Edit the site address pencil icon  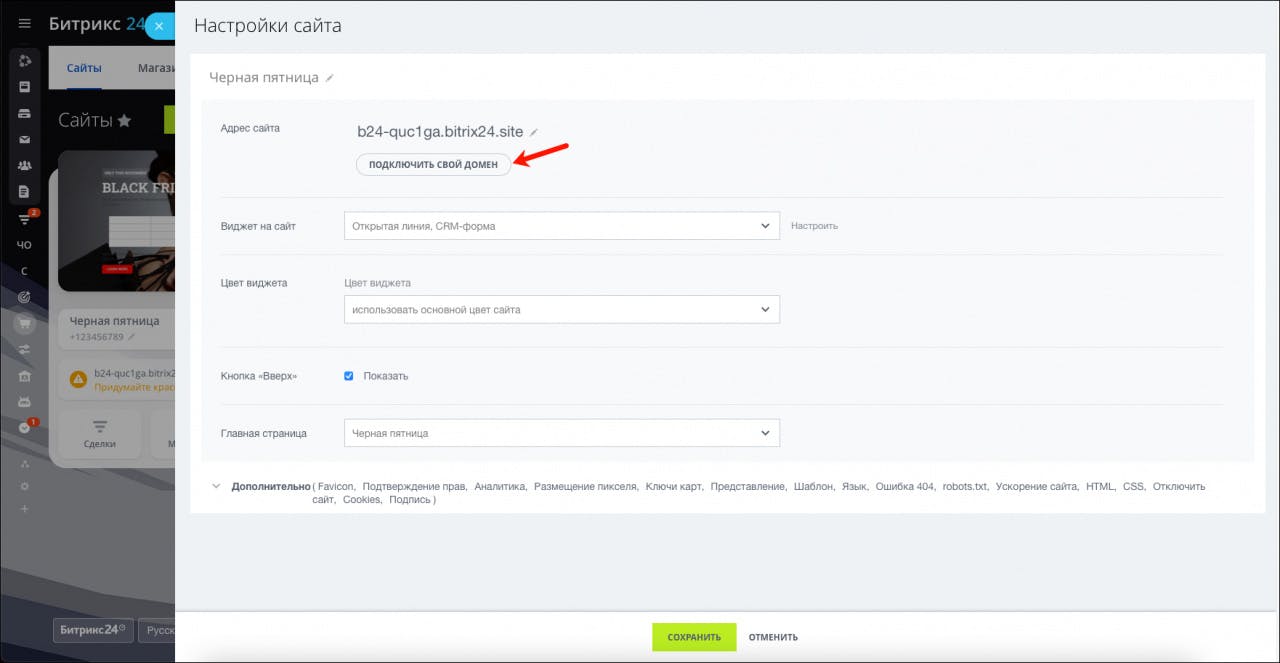click(x=534, y=132)
